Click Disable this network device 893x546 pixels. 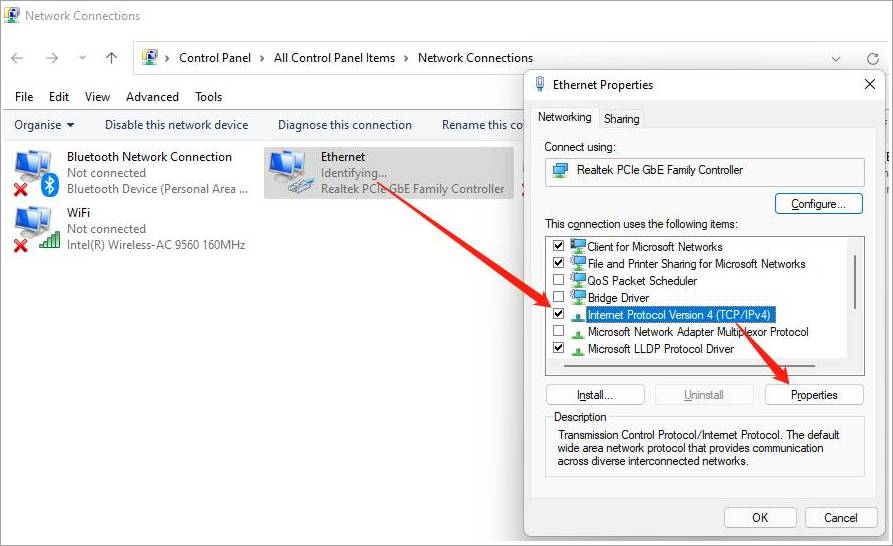pyautogui.click(x=177, y=125)
